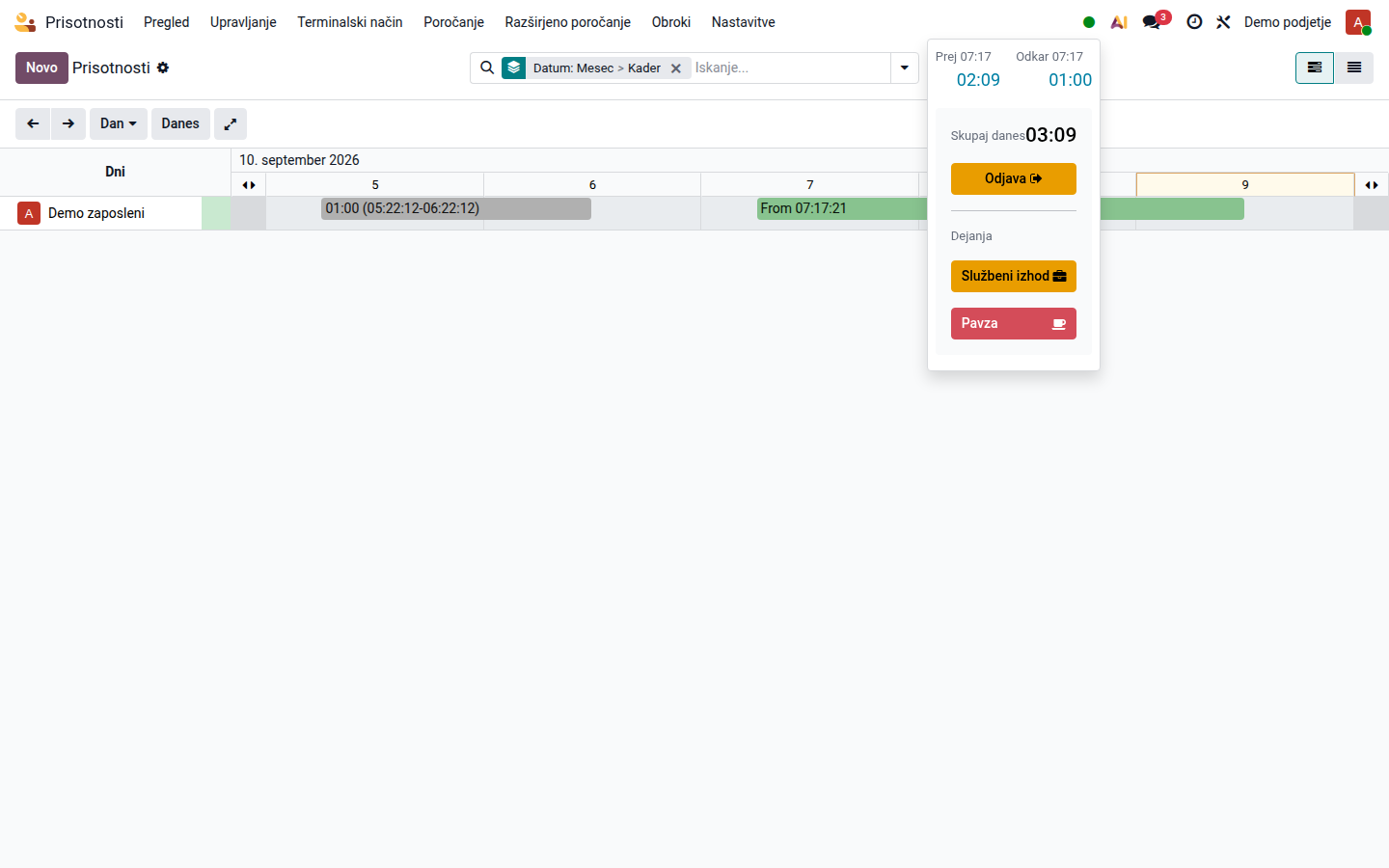Open the debug tools wrench icon
The width and height of the screenshot is (1389, 868).
tap(1223, 22)
